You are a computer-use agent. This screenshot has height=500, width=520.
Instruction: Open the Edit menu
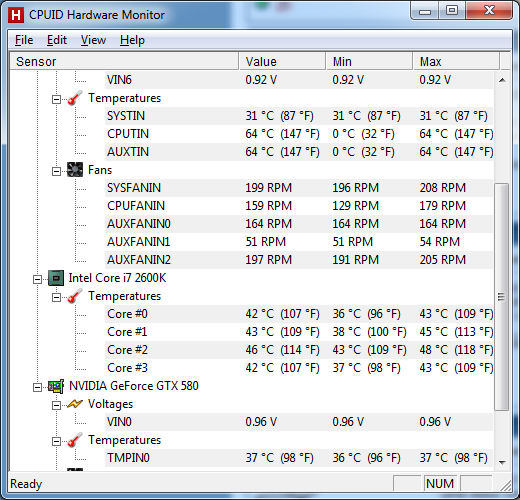click(57, 40)
